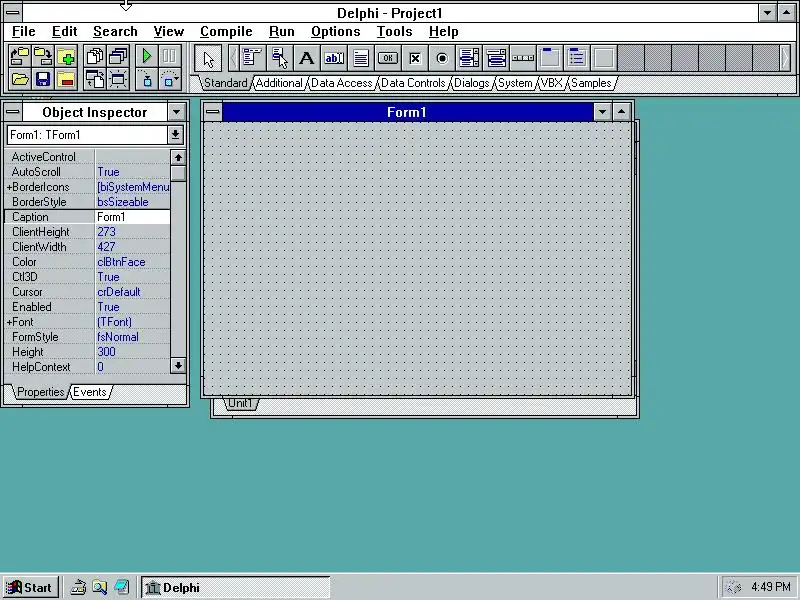This screenshot has width=800, height=600.
Task: Open the Options menu
Action: click(336, 32)
